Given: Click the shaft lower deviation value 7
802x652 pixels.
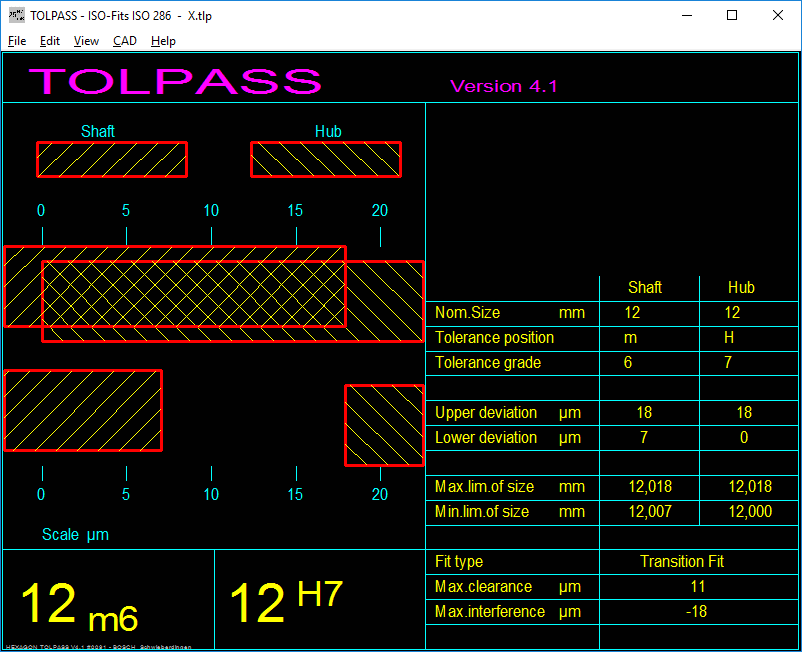Looking at the screenshot, I should pos(644,438).
